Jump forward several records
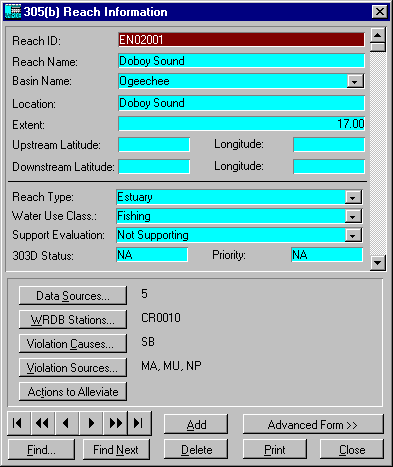393x467 pixels. click(115, 423)
